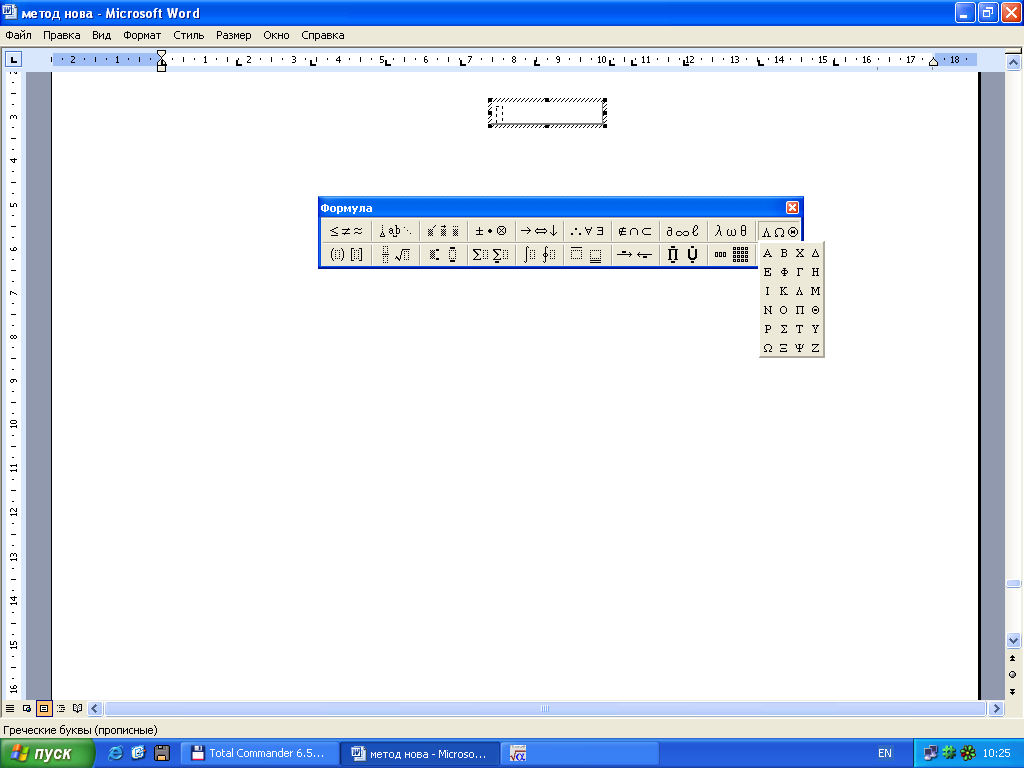
Task: Open the subscript and superscript templates palette
Action: tap(443, 254)
